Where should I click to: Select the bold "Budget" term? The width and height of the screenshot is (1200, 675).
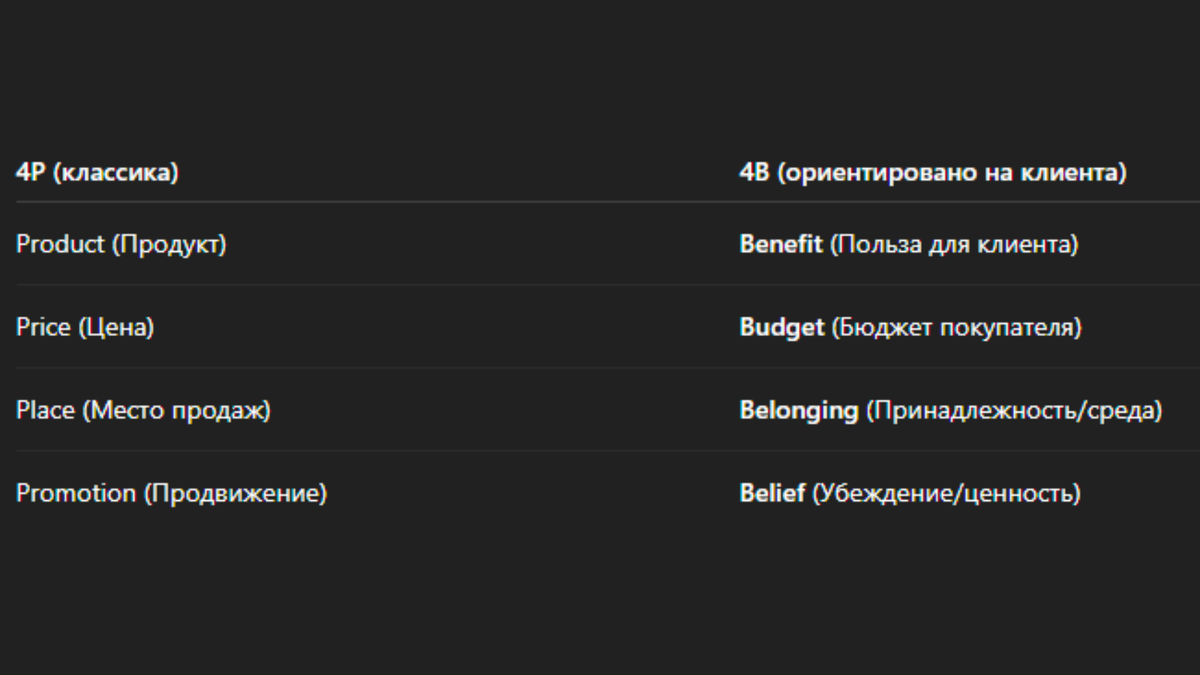pyautogui.click(x=782, y=327)
